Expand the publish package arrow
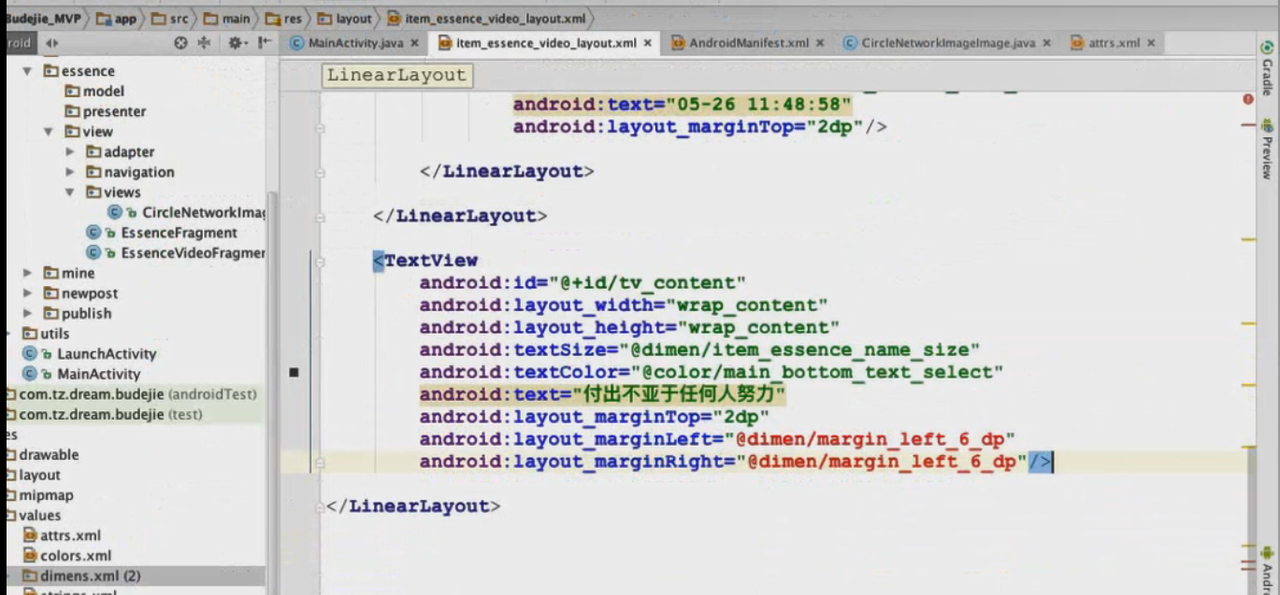Image resolution: width=1280 pixels, height=595 pixels. point(28,313)
